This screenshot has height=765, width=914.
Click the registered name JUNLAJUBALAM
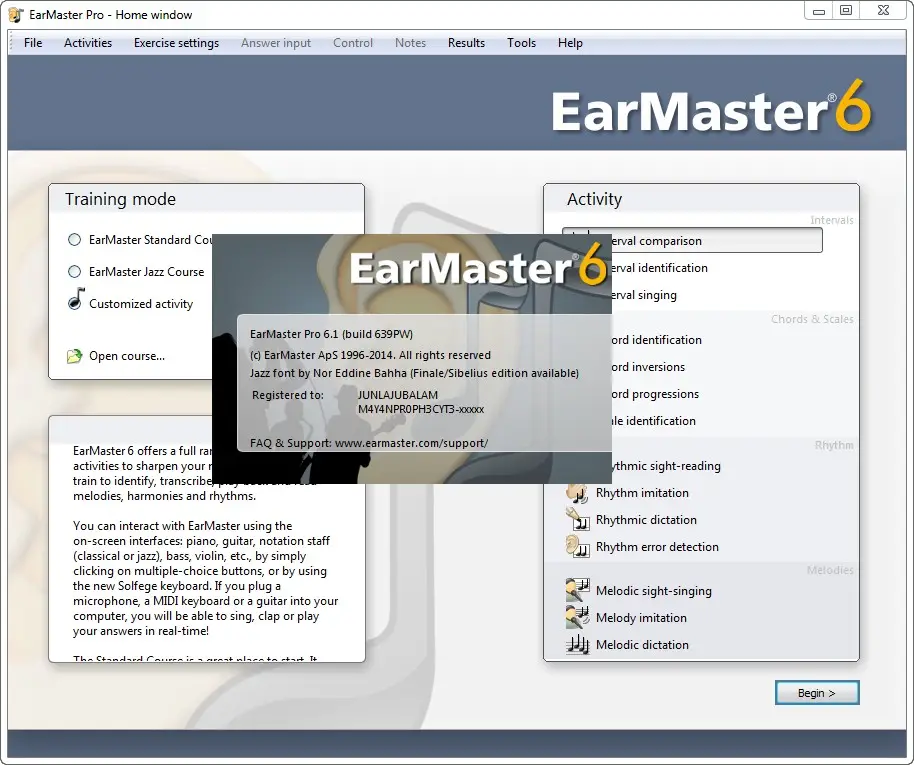pos(398,395)
